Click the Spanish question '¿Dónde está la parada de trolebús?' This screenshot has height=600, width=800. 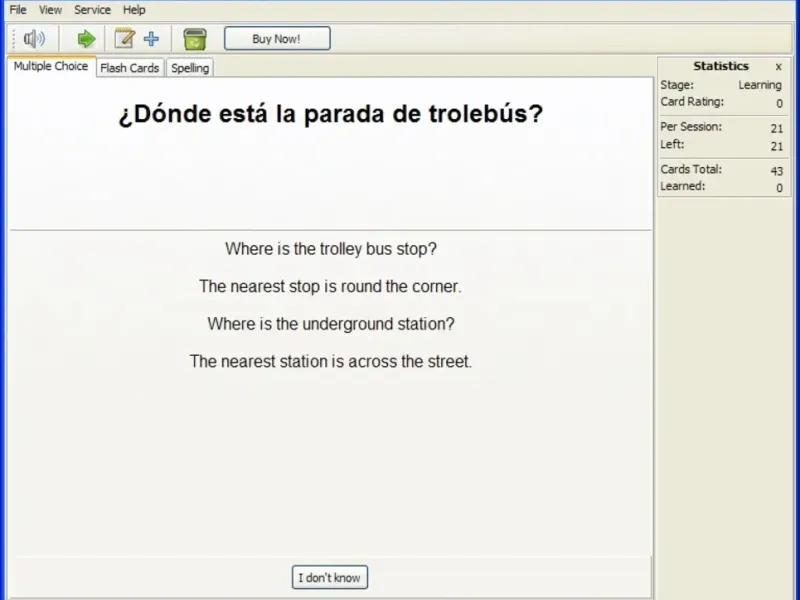tap(331, 114)
